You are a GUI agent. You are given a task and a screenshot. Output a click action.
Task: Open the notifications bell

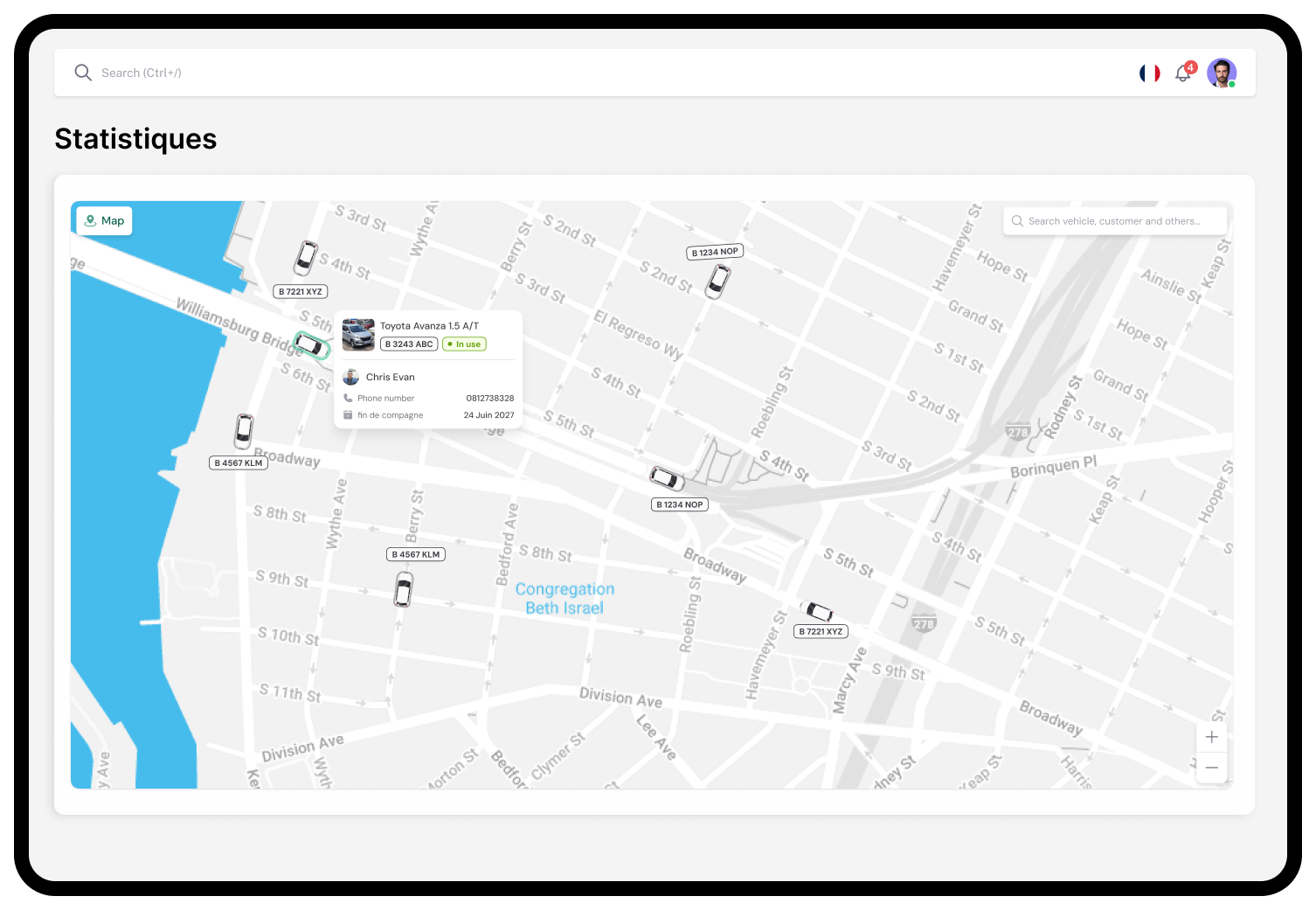point(1183,73)
